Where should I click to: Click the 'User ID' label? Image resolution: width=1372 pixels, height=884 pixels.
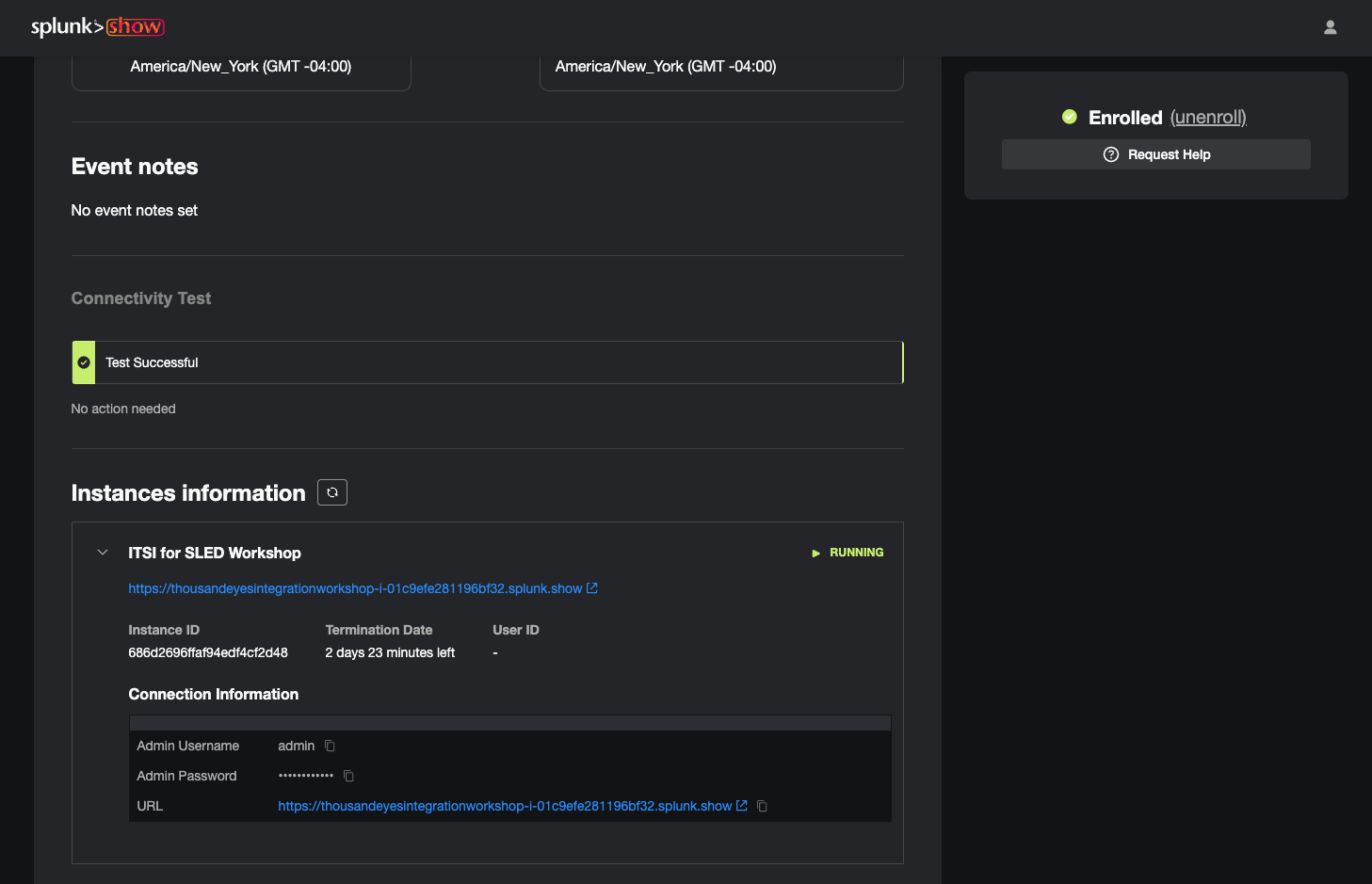516,630
